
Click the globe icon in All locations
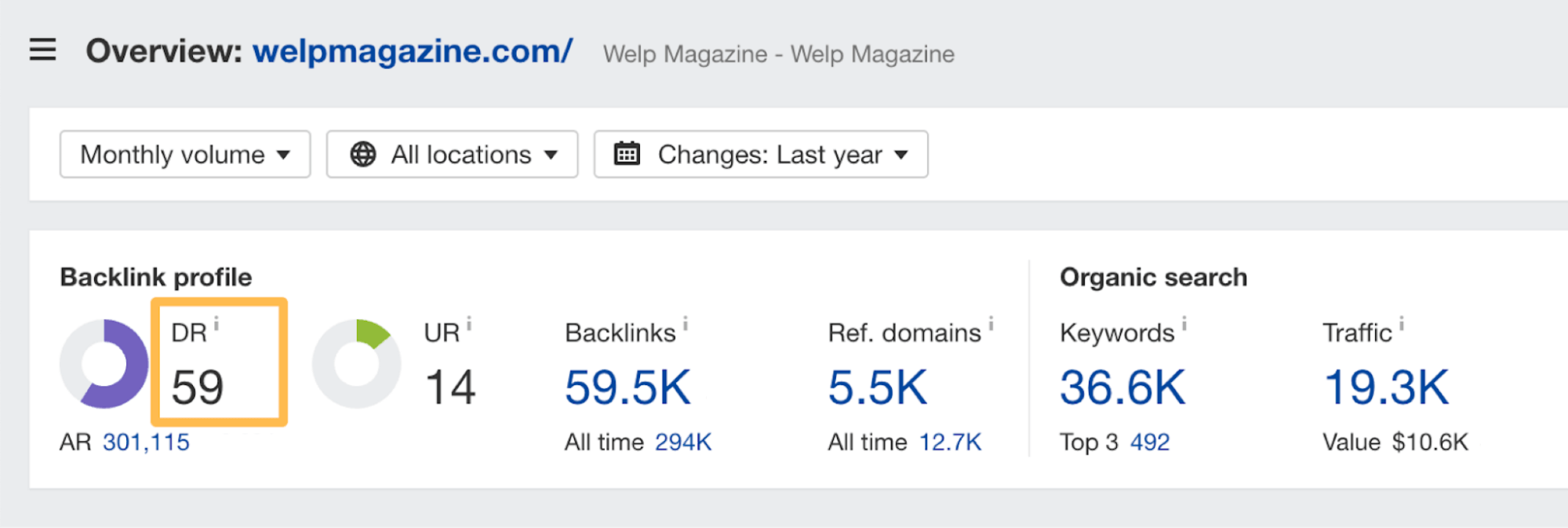click(364, 155)
